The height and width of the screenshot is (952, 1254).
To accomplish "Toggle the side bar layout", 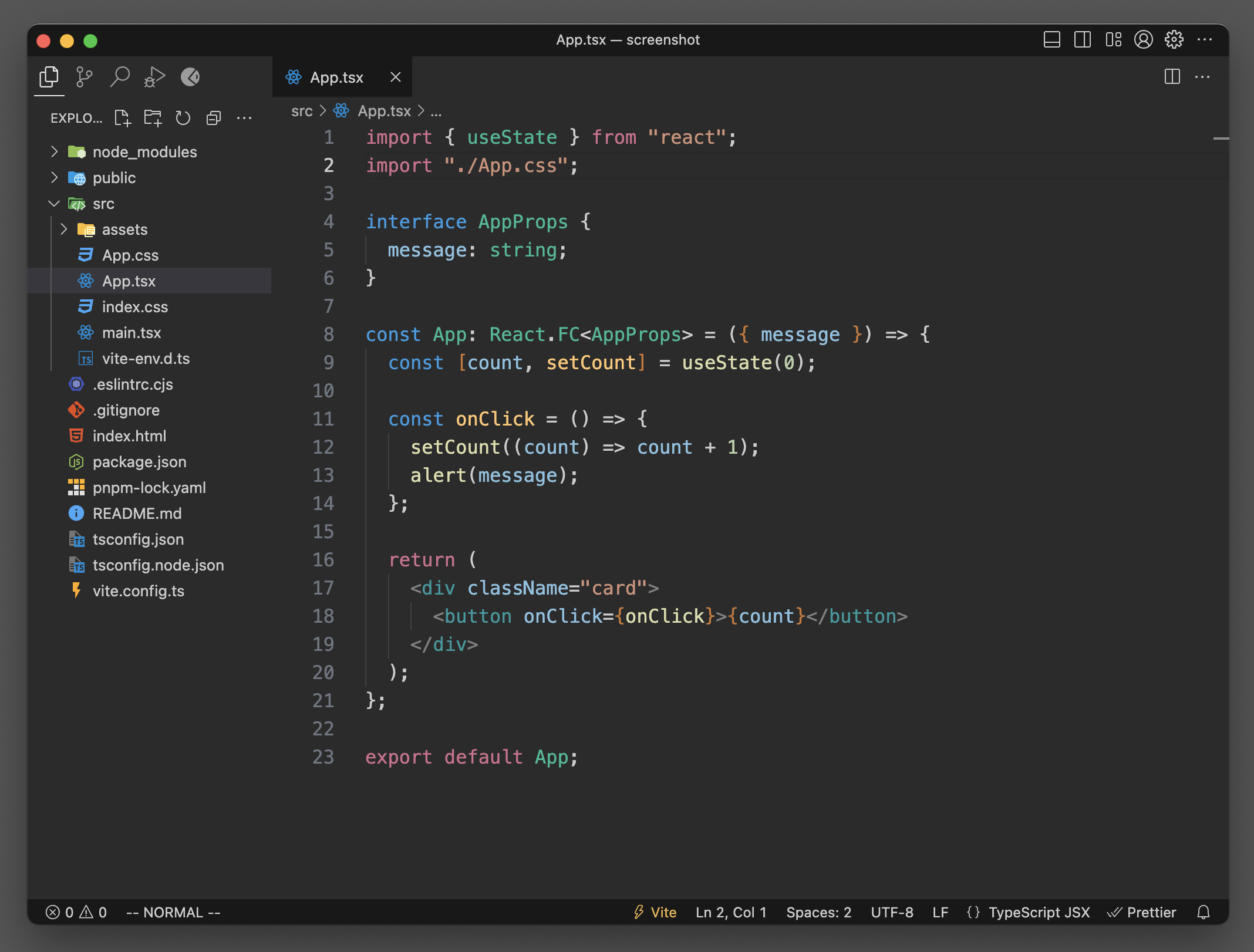I will [1083, 40].
